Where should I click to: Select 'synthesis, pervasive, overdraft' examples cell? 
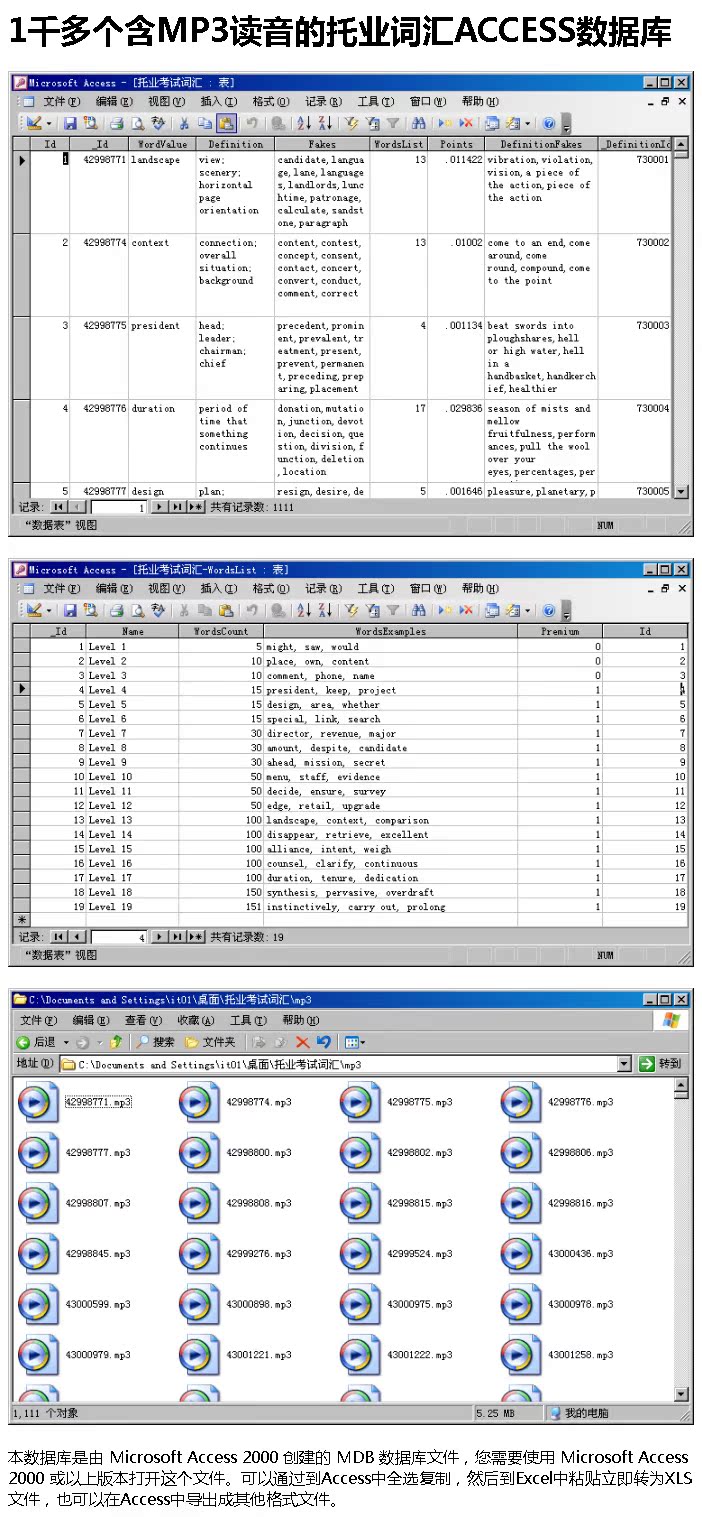[x=391, y=892]
